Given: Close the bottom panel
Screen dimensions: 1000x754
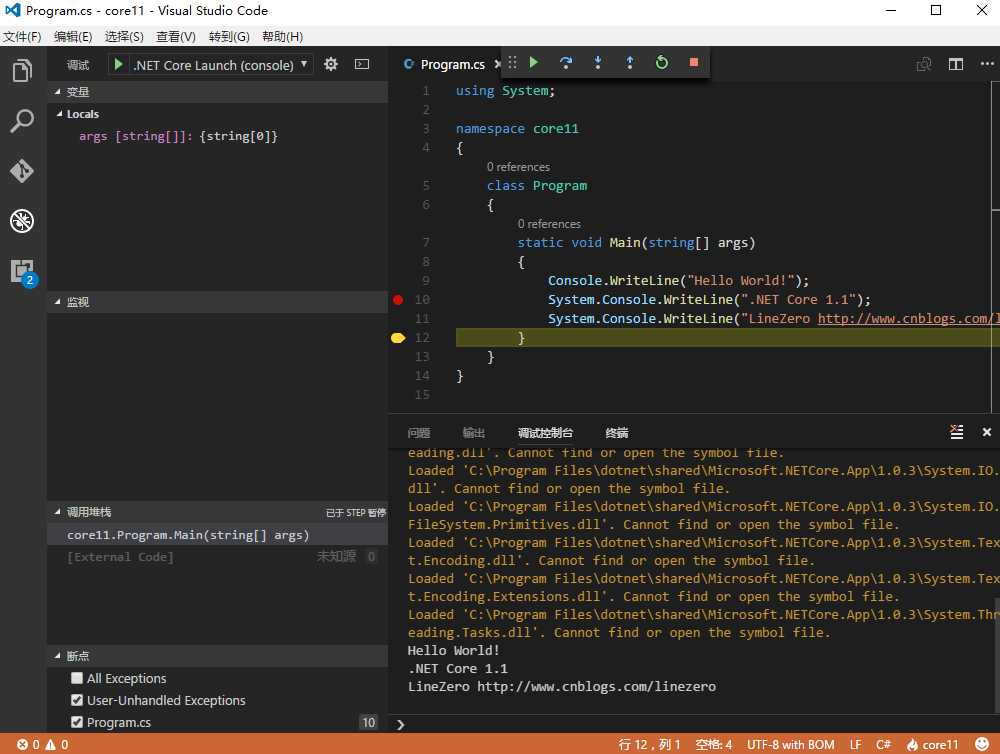Looking at the screenshot, I should coord(987,432).
